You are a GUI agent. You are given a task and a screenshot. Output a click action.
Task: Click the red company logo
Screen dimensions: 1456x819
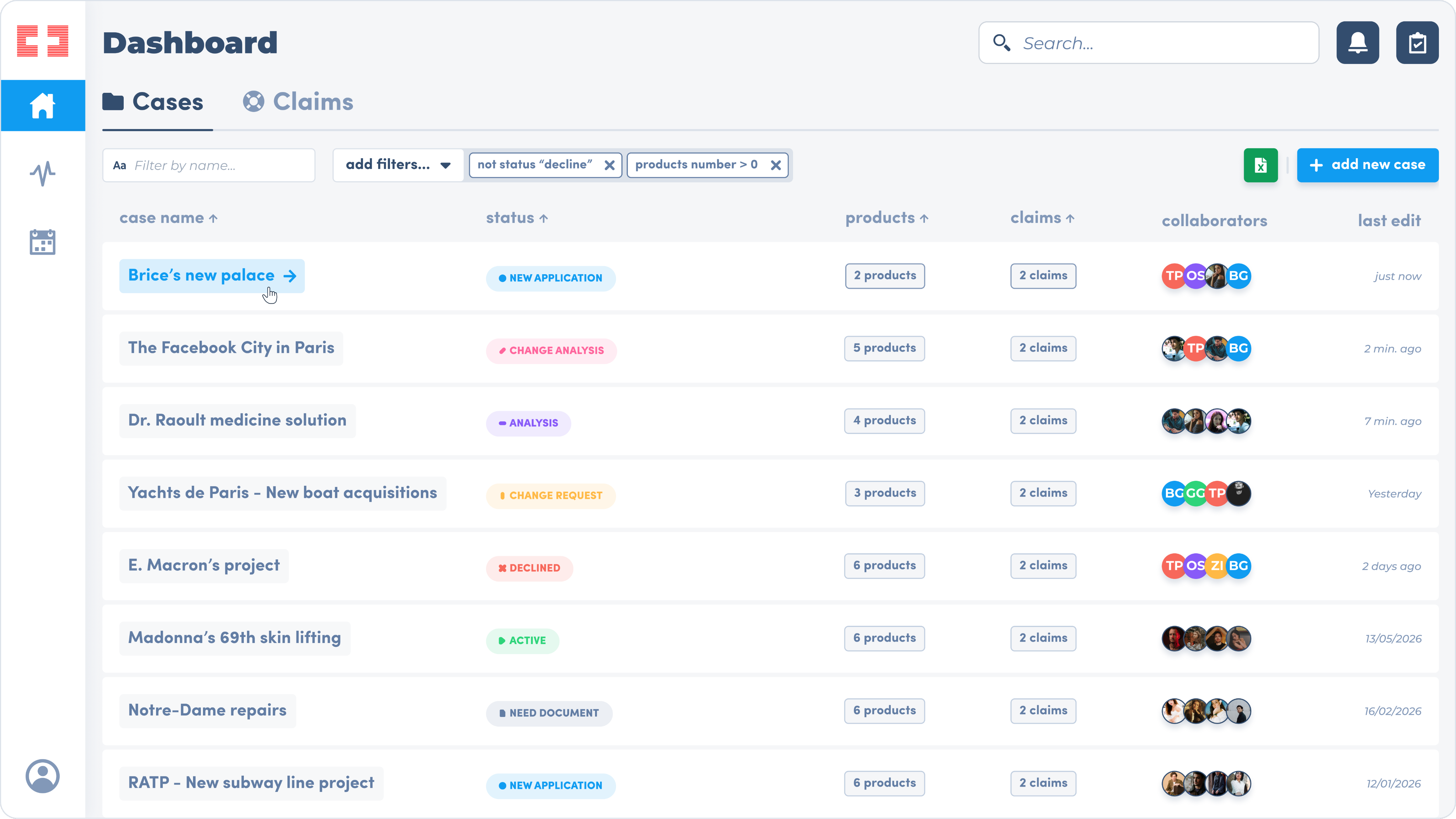(x=43, y=41)
